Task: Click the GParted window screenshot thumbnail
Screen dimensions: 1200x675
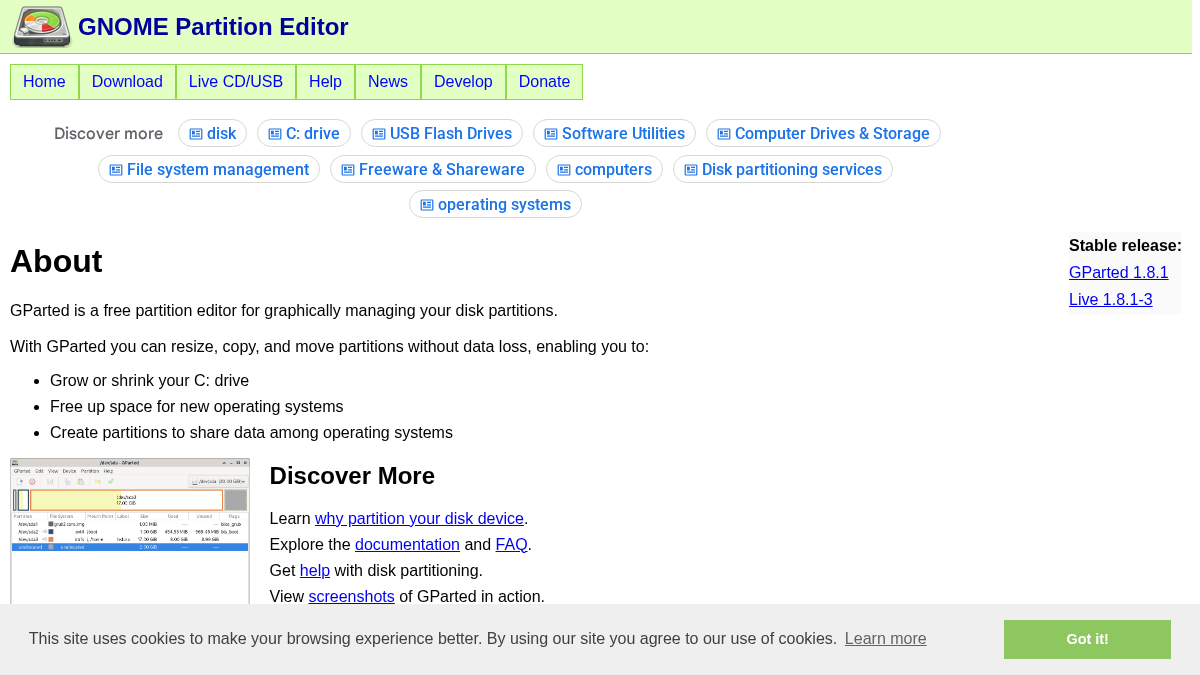Action: tap(130, 531)
